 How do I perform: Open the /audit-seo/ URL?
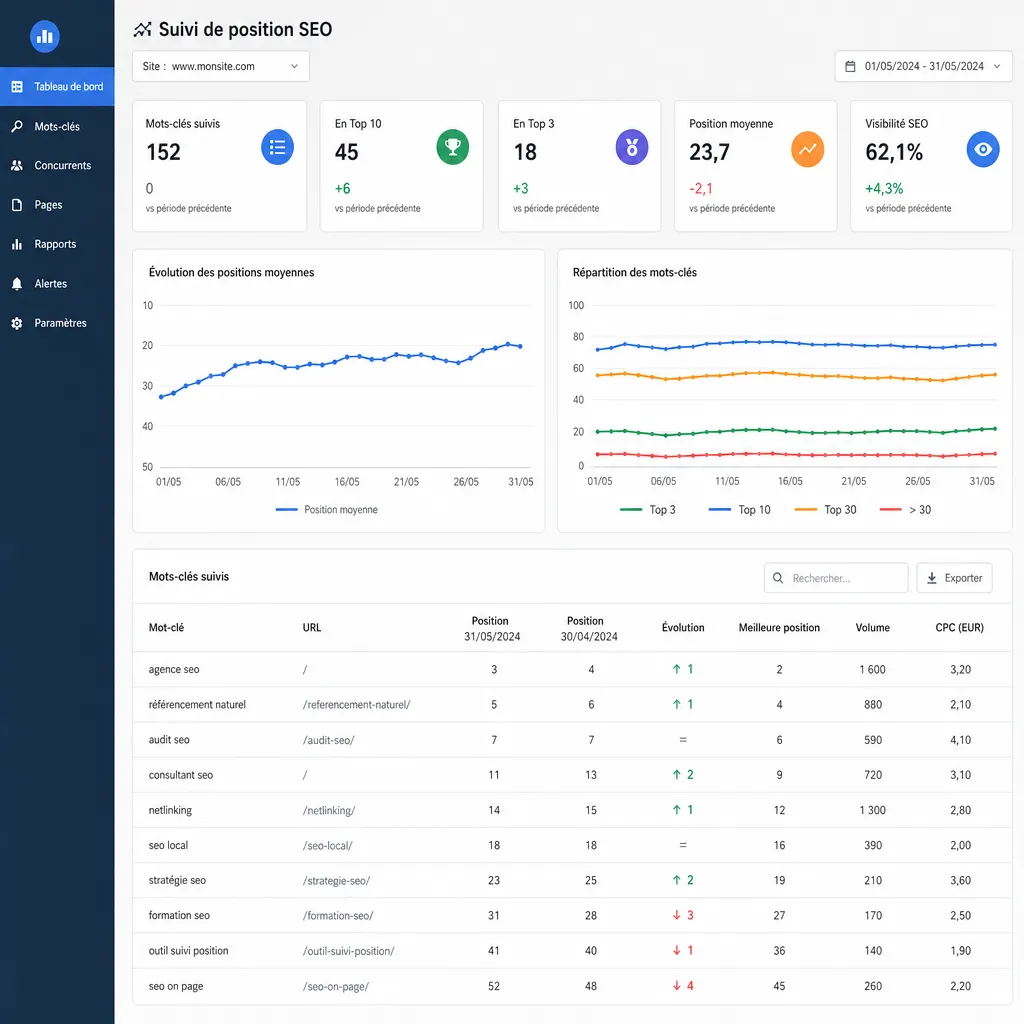pyautogui.click(x=328, y=740)
